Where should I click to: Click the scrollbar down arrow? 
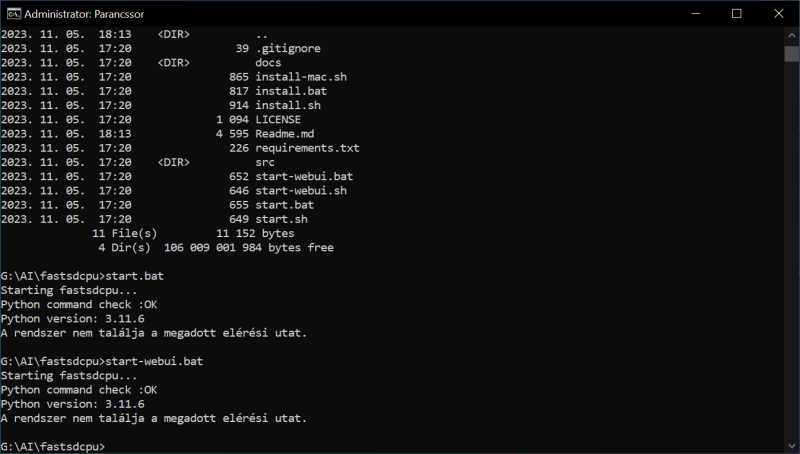791,446
